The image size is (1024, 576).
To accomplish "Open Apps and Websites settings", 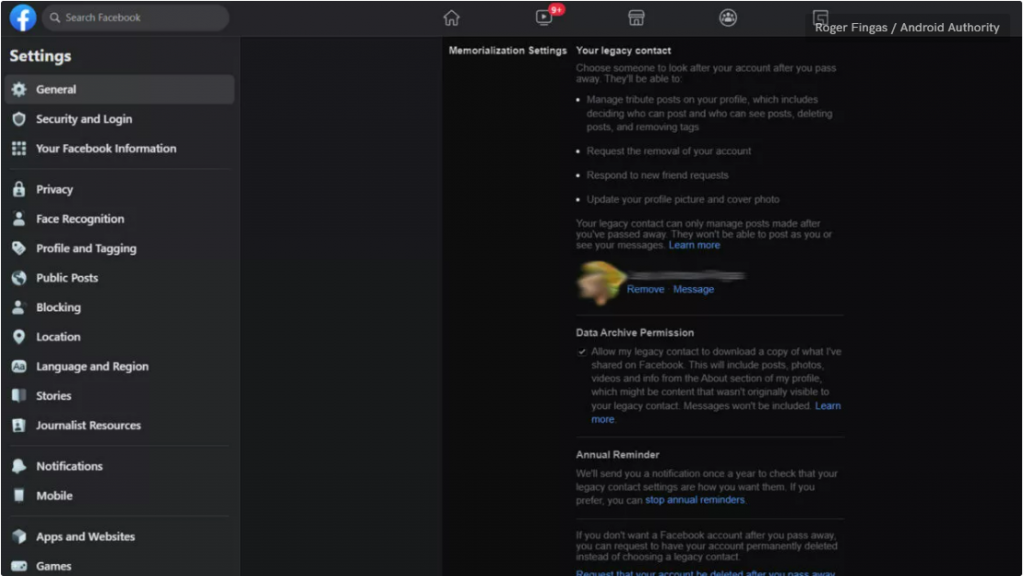I will click(x=120, y=537).
